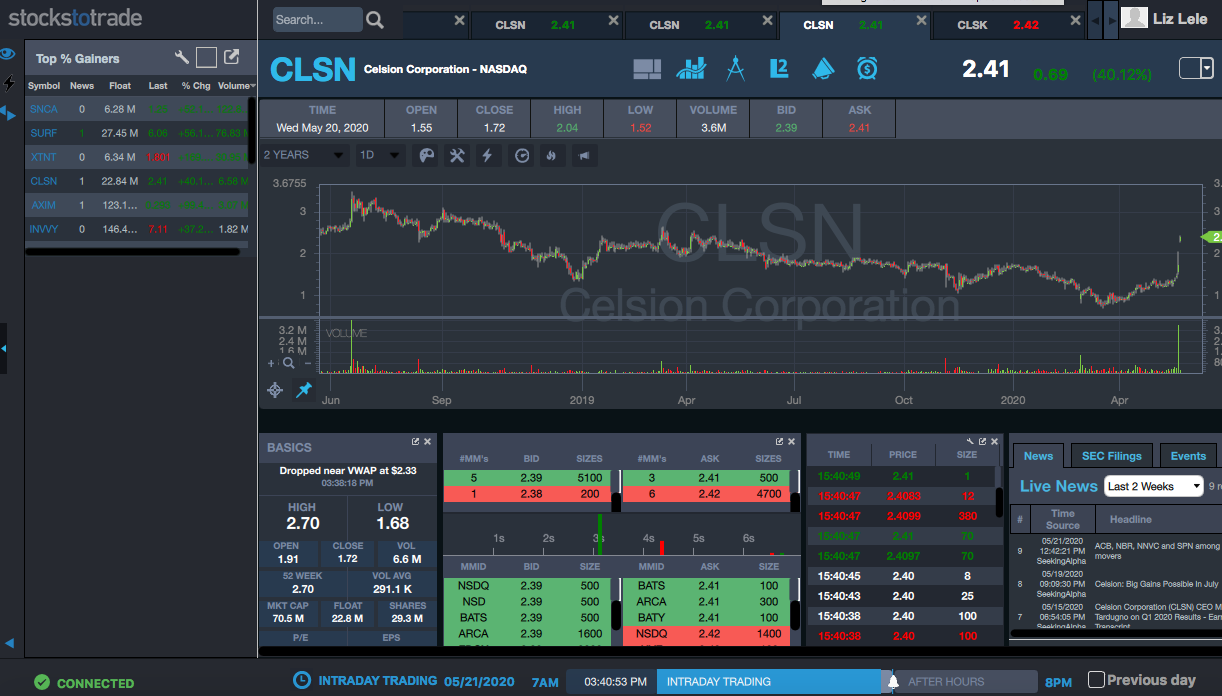The width and height of the screenshot is (1222, 696).
Task: Pop out the Top % Gainers panel
Action: tap(231, 58)
